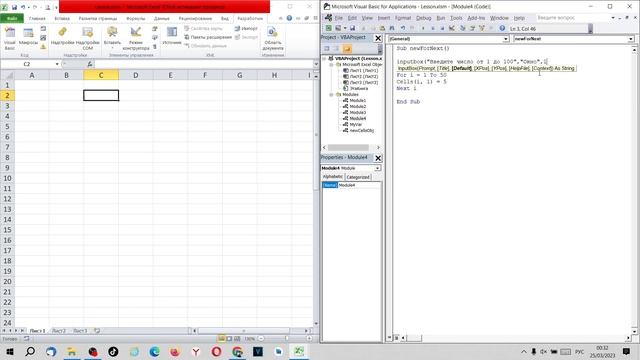Click the formula bar fx insert function icon
Viewport: 640px width, 360px height.
pos(90,64)
